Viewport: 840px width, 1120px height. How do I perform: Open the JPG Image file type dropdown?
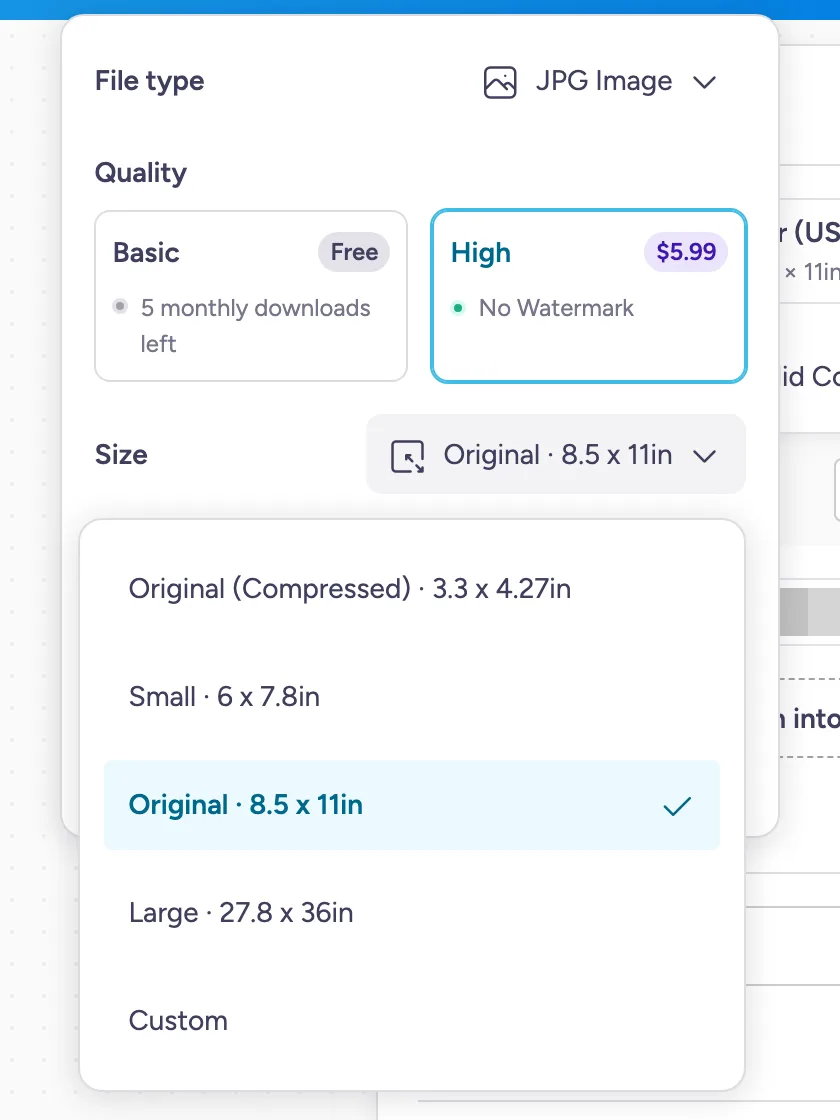point(600,81)
